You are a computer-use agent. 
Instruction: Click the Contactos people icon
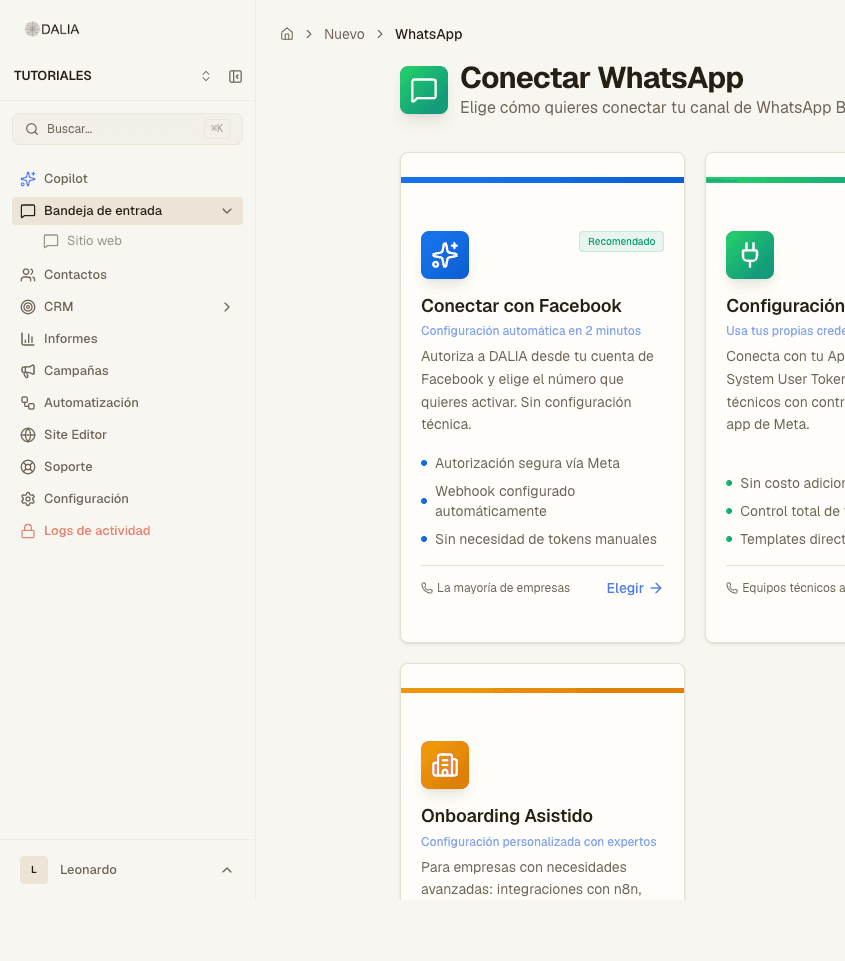pos(28,275)
